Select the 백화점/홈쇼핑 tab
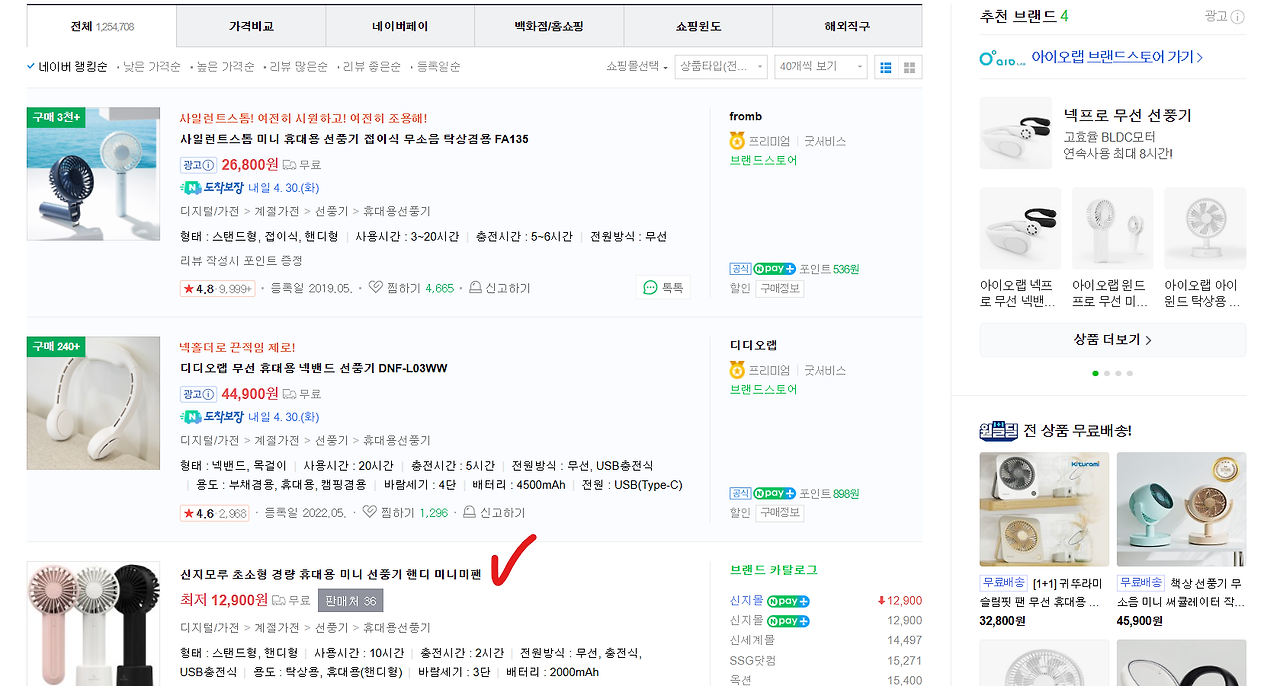The width and height of the screenshot is (1280, 686). pos(549,26)
